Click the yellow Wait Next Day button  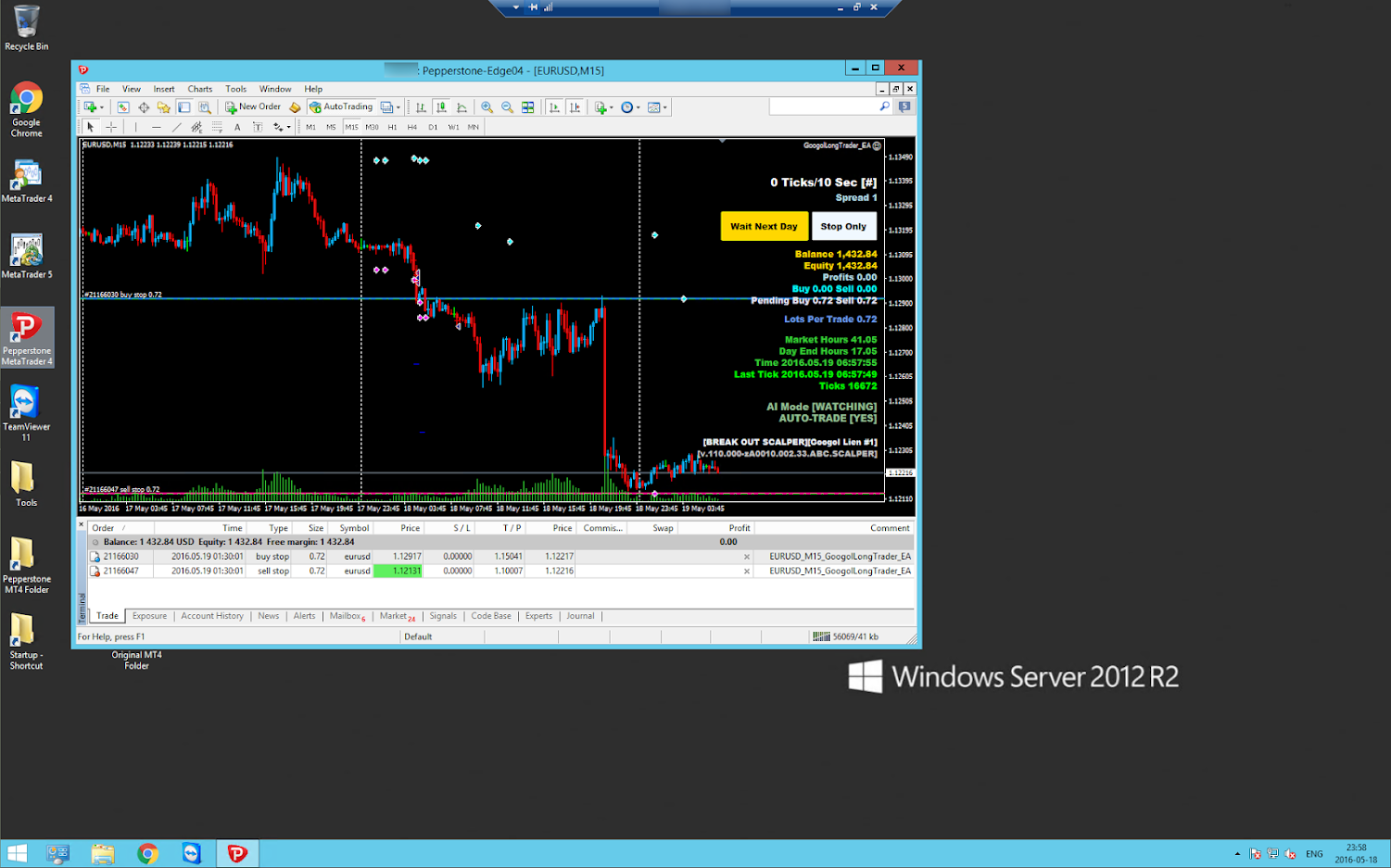(764, 226)
